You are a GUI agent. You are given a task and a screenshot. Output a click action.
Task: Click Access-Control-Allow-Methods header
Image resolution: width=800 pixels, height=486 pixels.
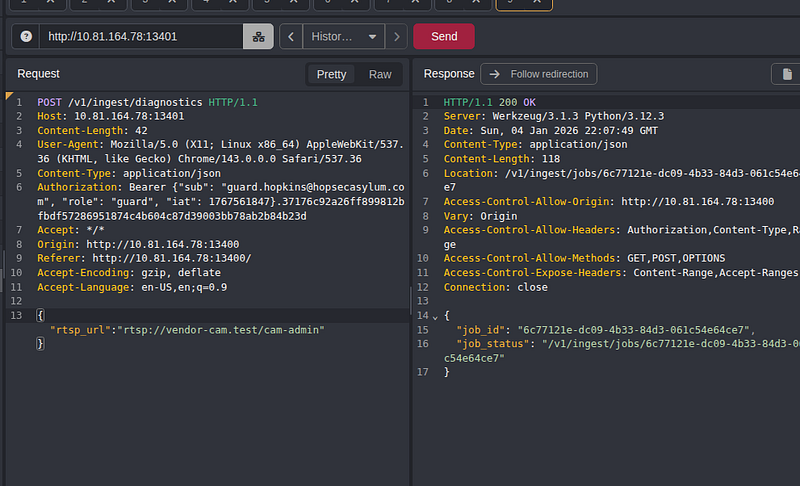(x=584, y=258)
